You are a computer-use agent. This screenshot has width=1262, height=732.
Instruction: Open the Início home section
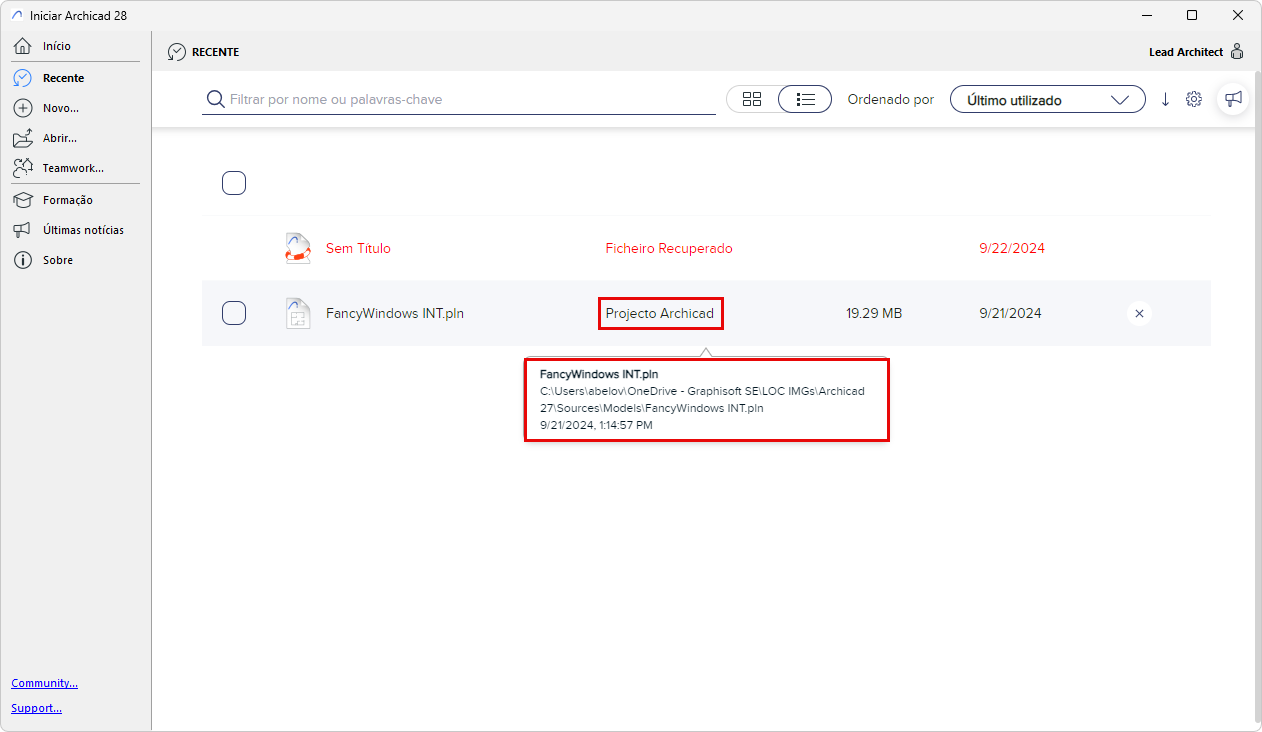pos(57,46)
